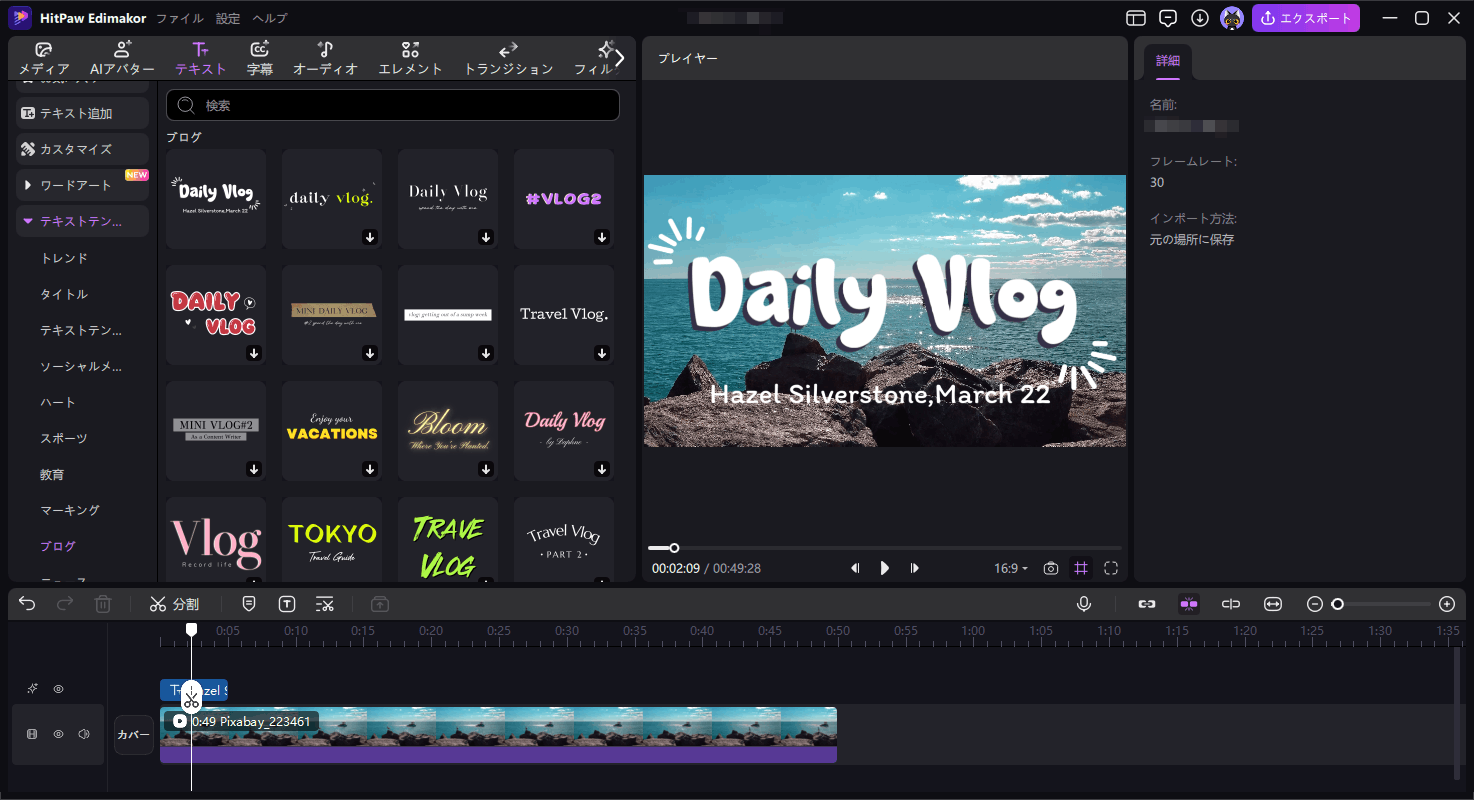
Task: Toggle the timeline link icon
Action: (1147, 604)
